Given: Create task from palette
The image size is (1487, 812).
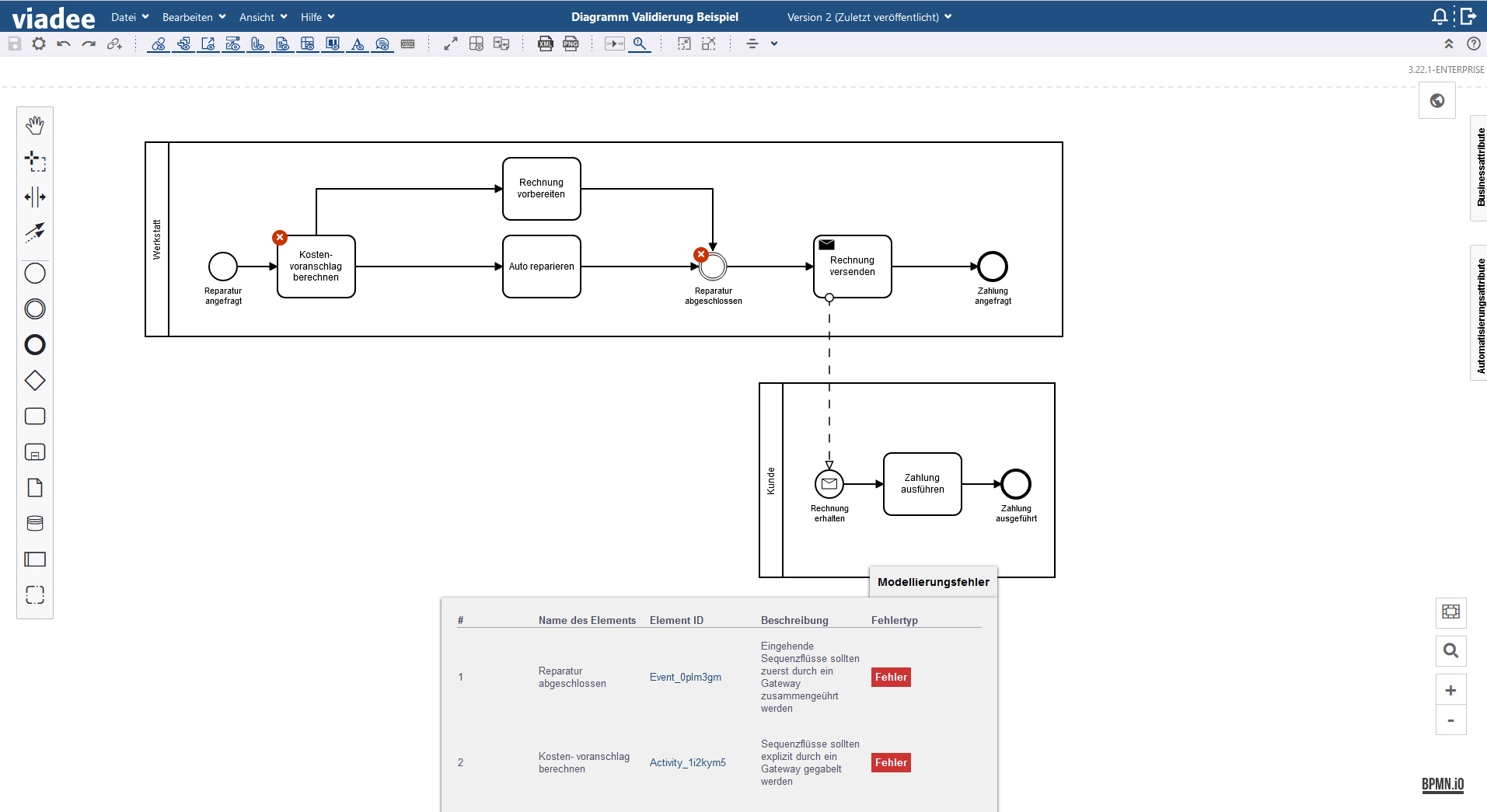Looking at the screenshot, I should point(35,416).
